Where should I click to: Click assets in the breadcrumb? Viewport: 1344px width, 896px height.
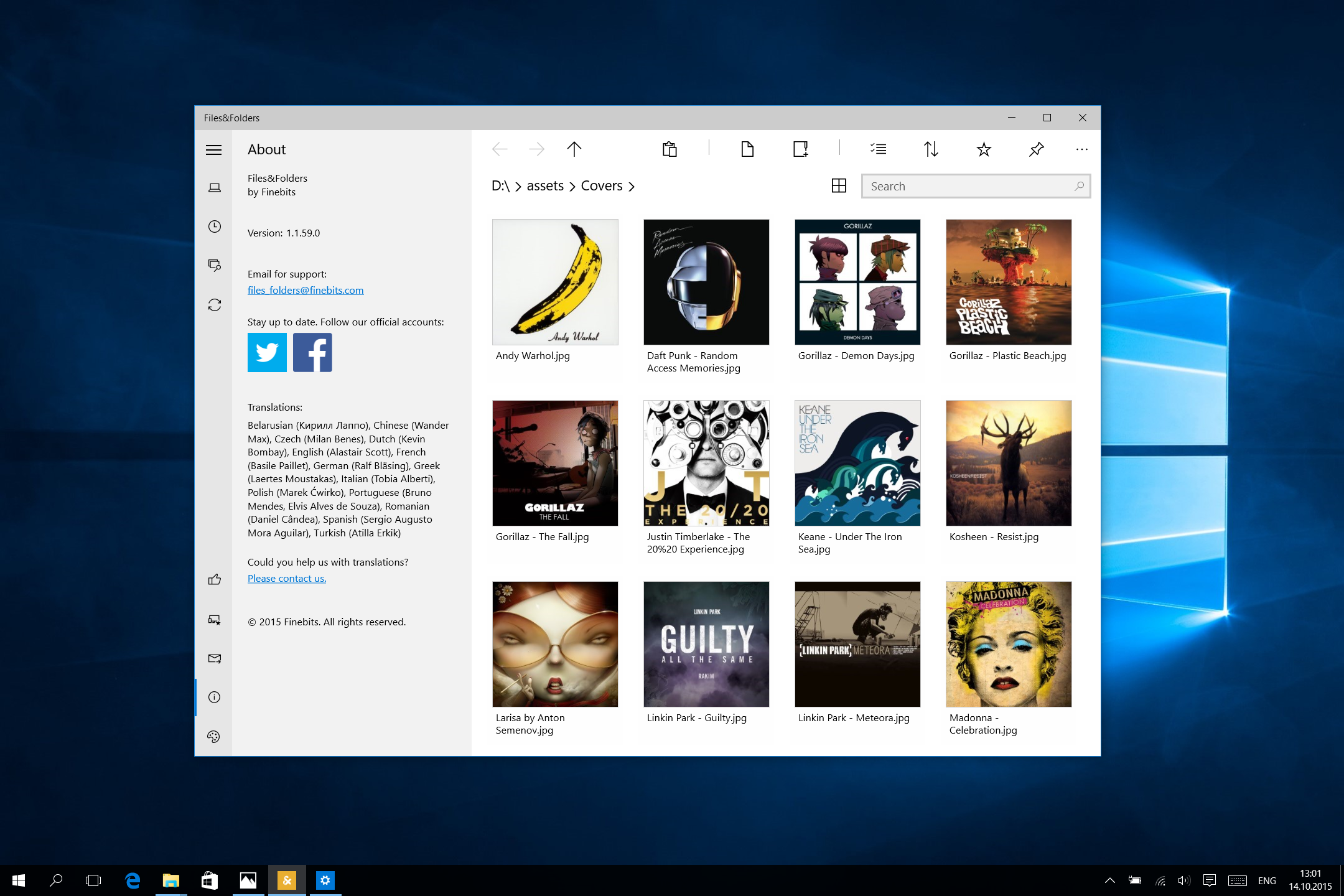tap(545, 186)
